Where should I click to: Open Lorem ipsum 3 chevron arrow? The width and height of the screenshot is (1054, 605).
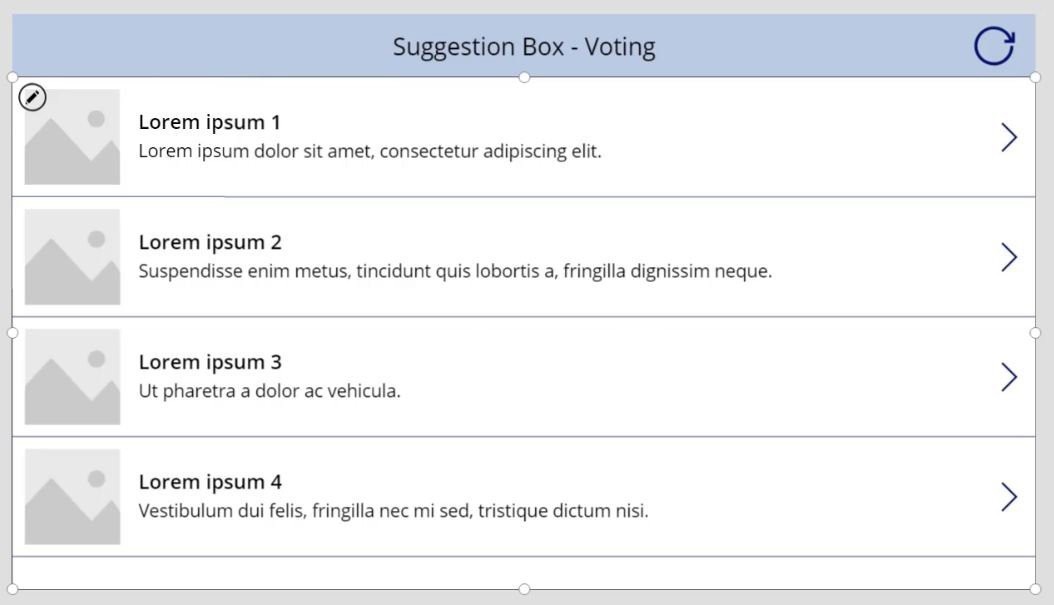pos(1008,377)
